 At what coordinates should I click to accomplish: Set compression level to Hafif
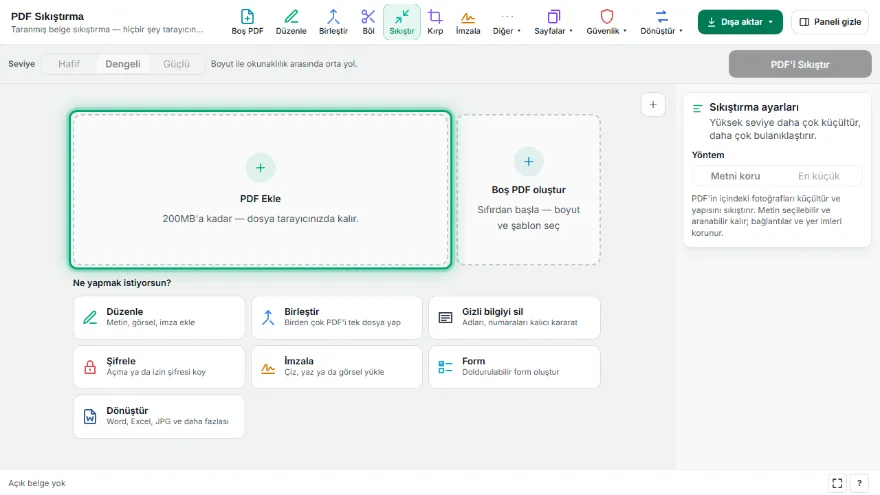tap(69, 64)
